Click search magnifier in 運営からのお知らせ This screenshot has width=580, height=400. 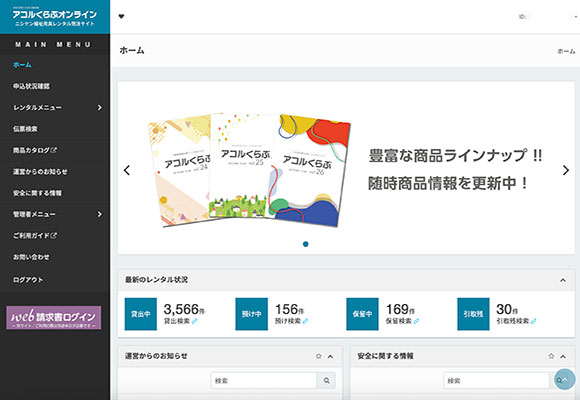(x=327, y=380)
